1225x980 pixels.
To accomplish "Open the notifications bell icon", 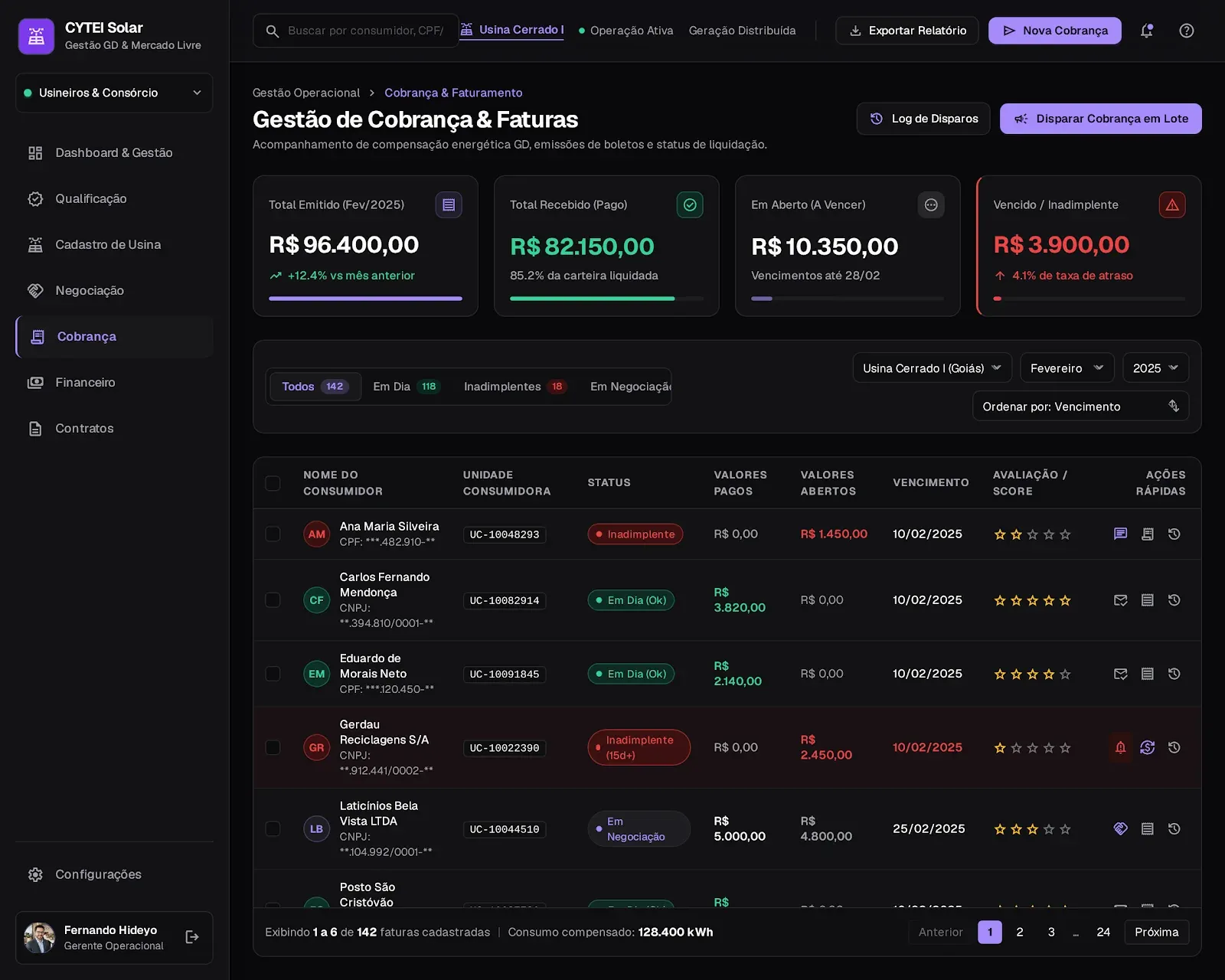I will point(1146,31).
